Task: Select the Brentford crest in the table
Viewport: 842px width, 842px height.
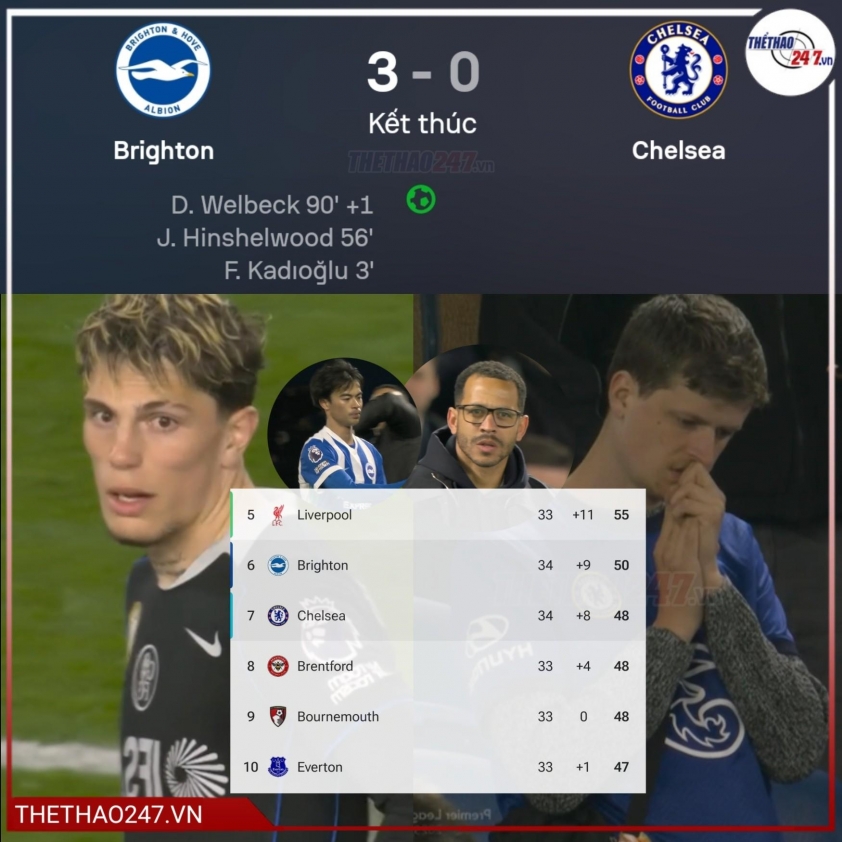Action: coord(278,666)
